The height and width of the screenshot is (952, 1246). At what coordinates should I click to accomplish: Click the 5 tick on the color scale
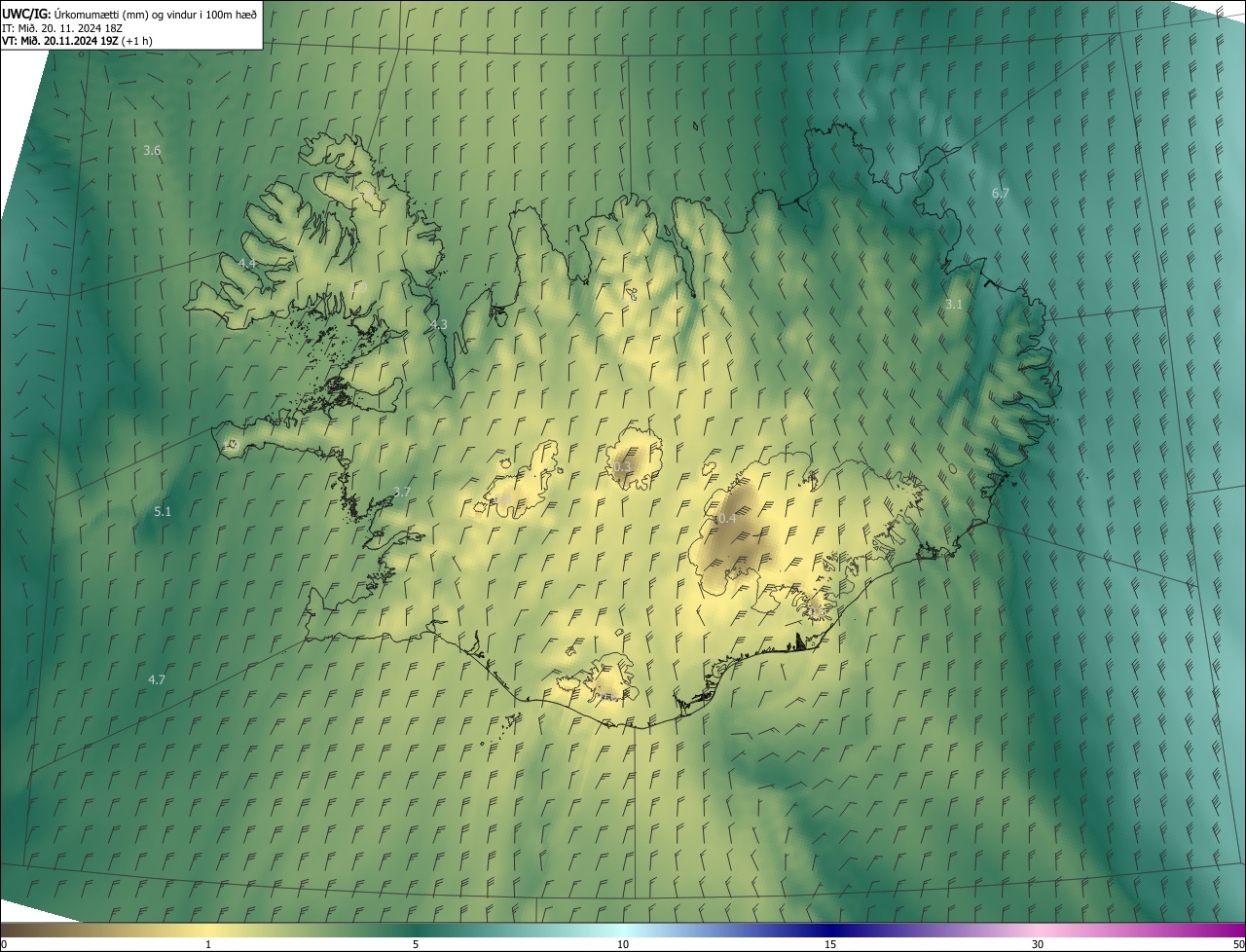point(416,944)
